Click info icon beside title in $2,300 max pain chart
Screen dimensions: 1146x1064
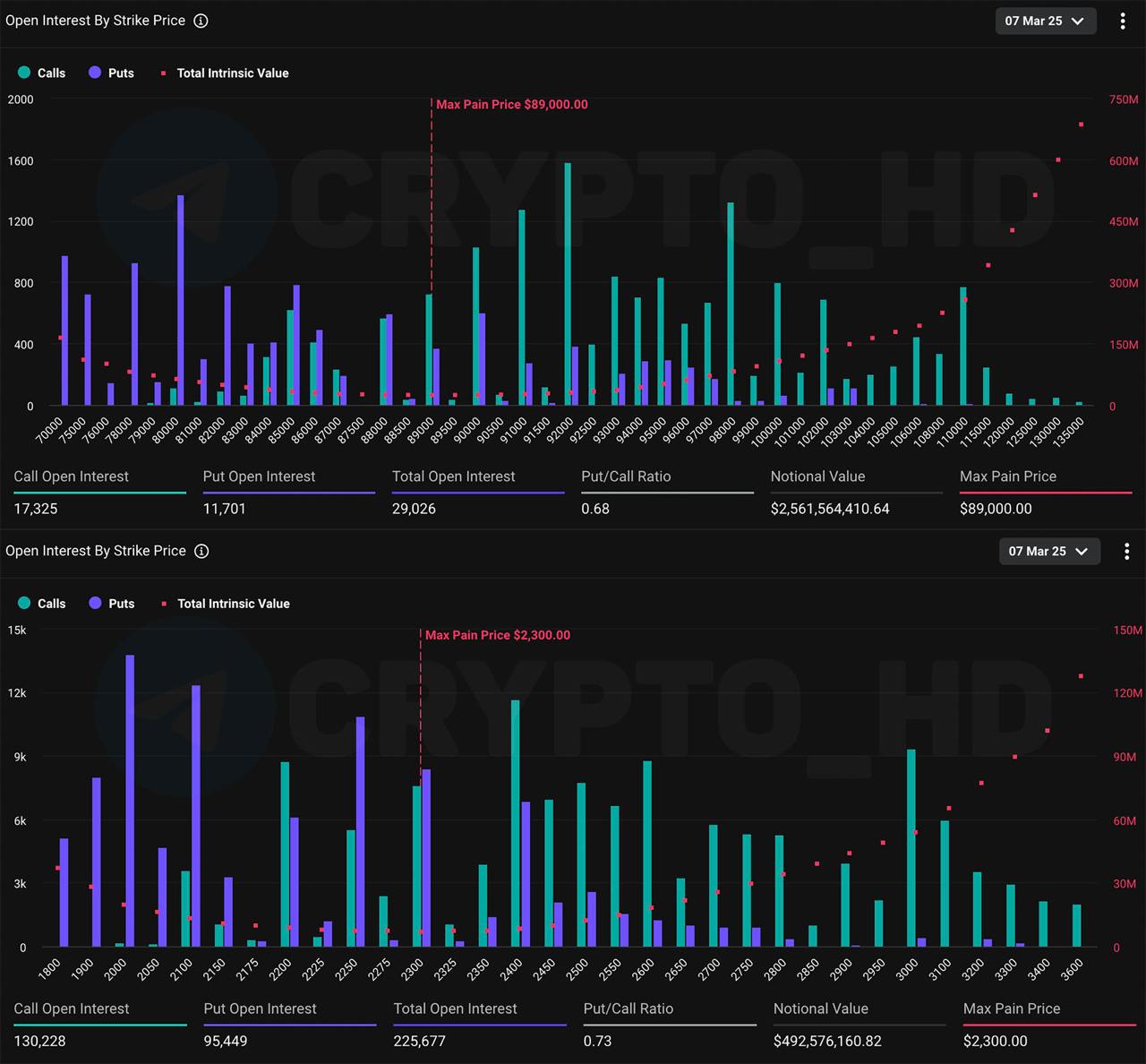(x=201, y=551)
